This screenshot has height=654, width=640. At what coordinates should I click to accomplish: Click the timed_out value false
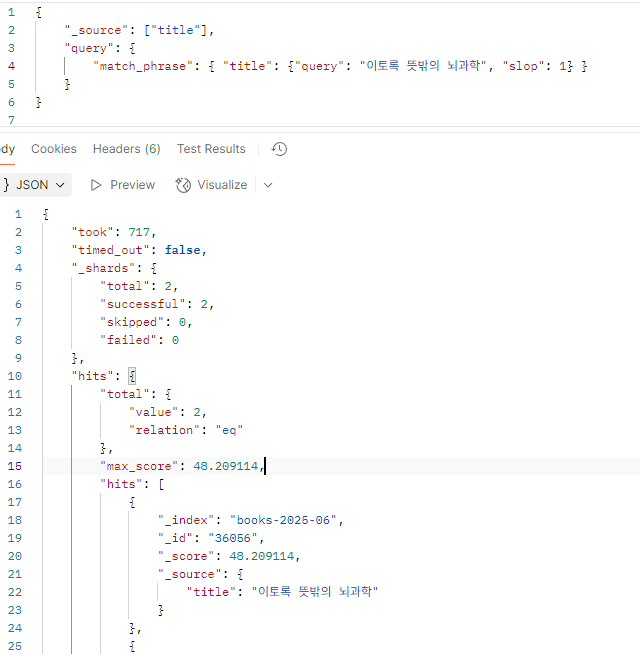(182, 250)
